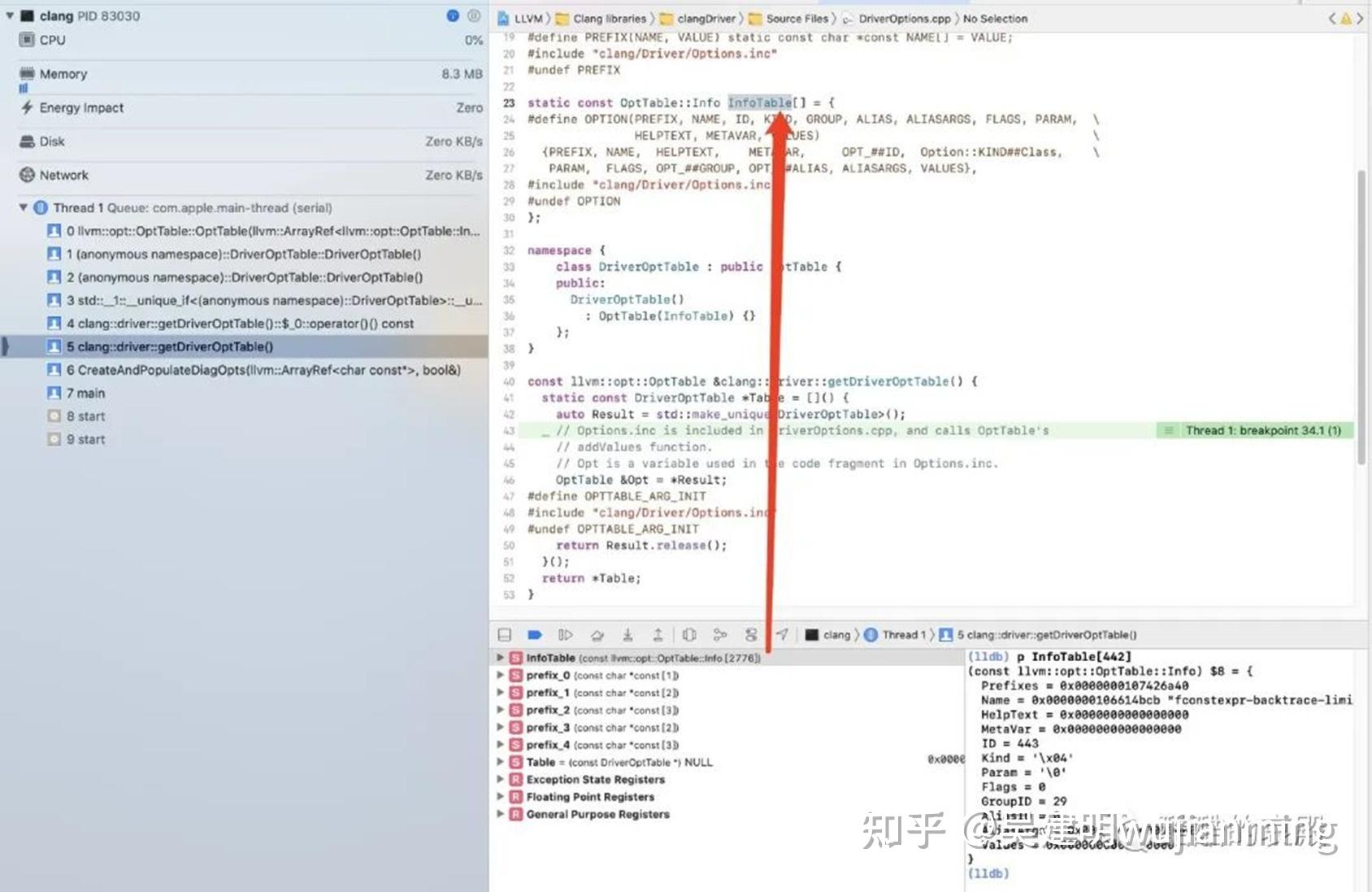Select stack frame 4 getDriverOptTable operator()
This screenshot has width=1372, height=892.
(244, 324)
